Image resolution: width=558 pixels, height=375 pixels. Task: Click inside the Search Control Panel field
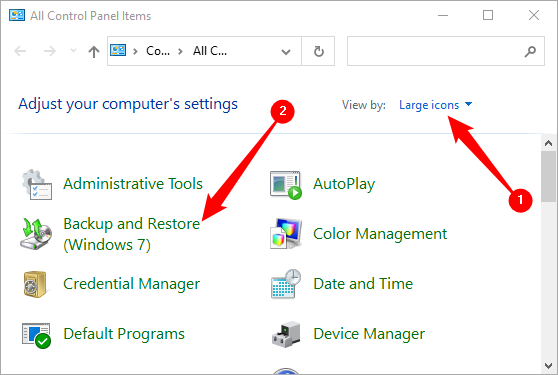coord(446,51)
